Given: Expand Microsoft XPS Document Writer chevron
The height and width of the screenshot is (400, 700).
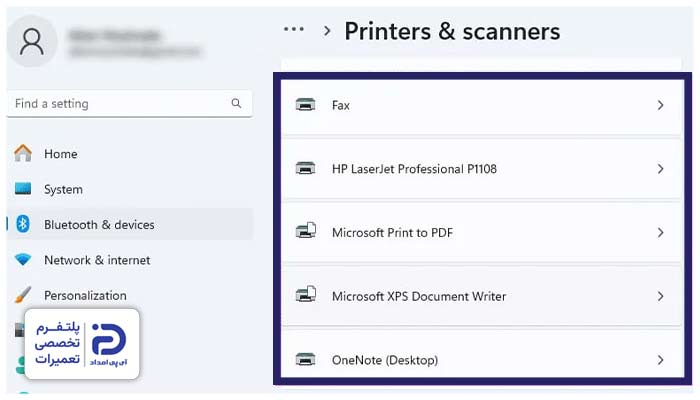Looking at the screenshot, I should (x=660, y=296).
